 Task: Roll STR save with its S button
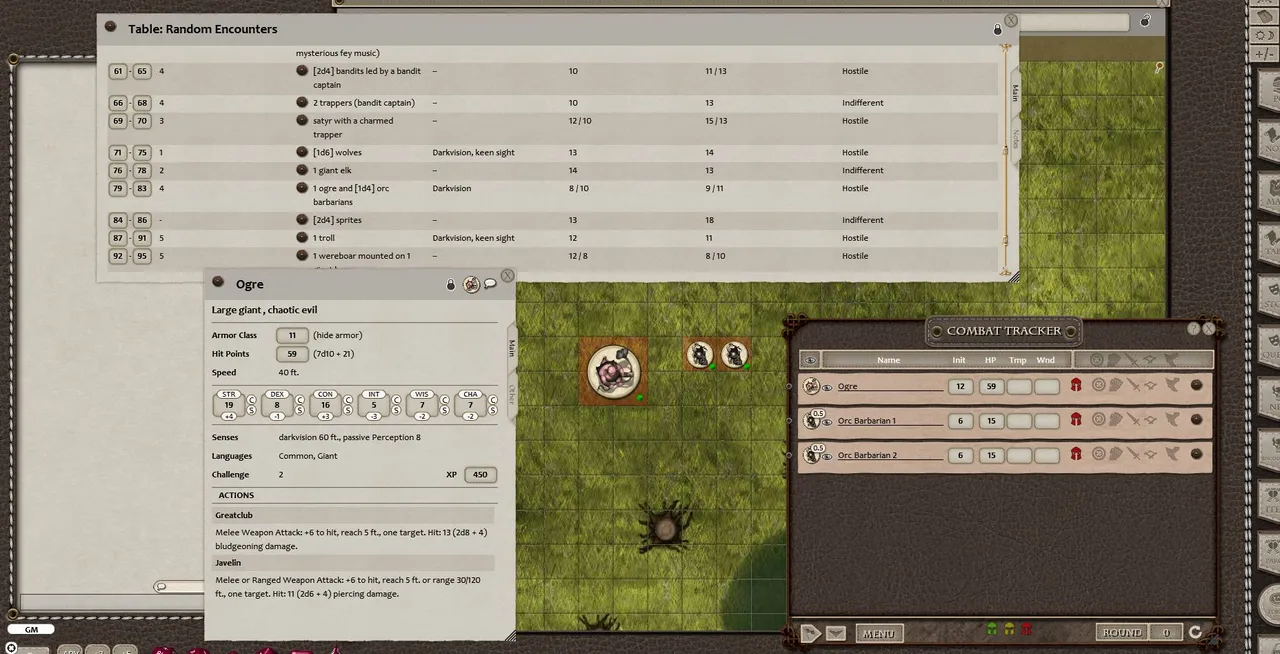point(252,411)
